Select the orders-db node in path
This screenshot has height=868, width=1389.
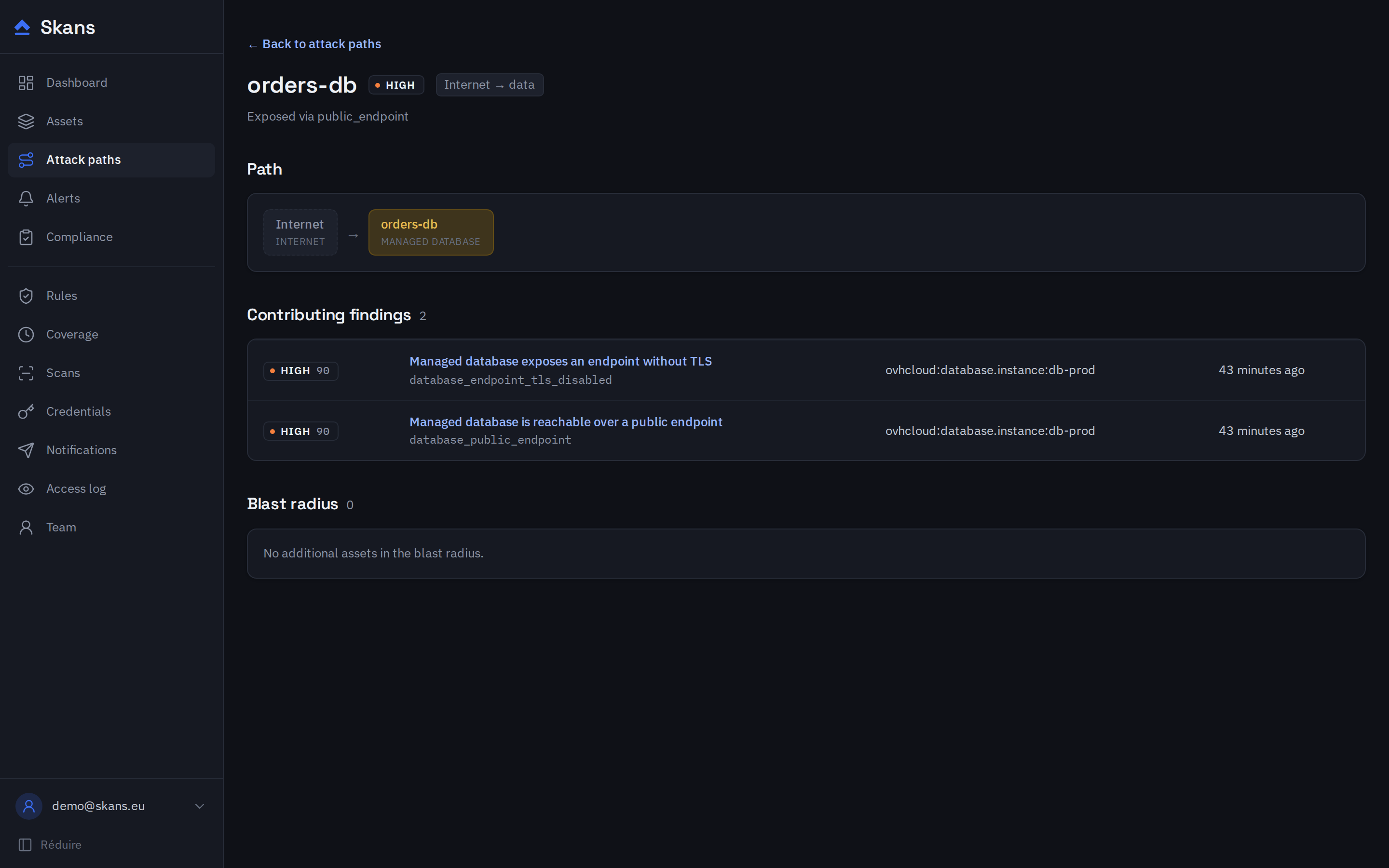coord(431,232)
